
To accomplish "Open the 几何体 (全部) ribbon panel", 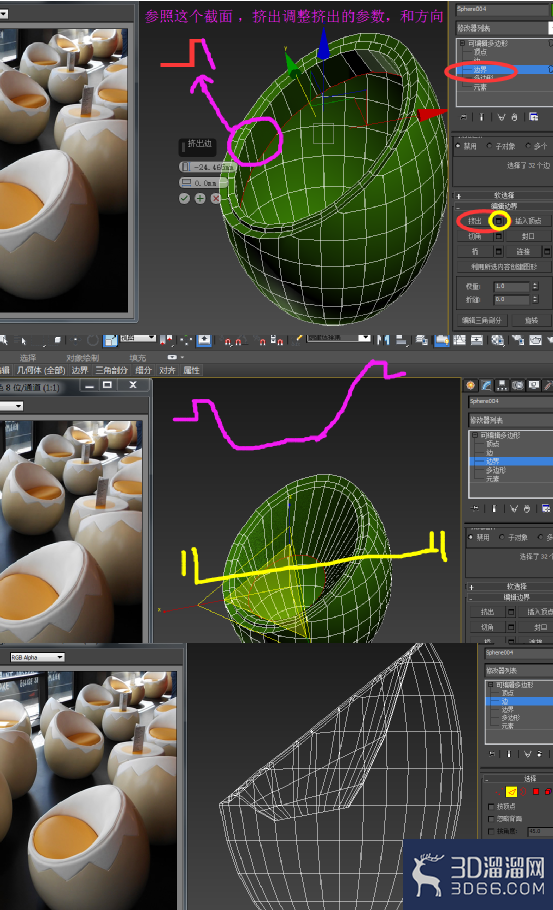I will (40, 370).
